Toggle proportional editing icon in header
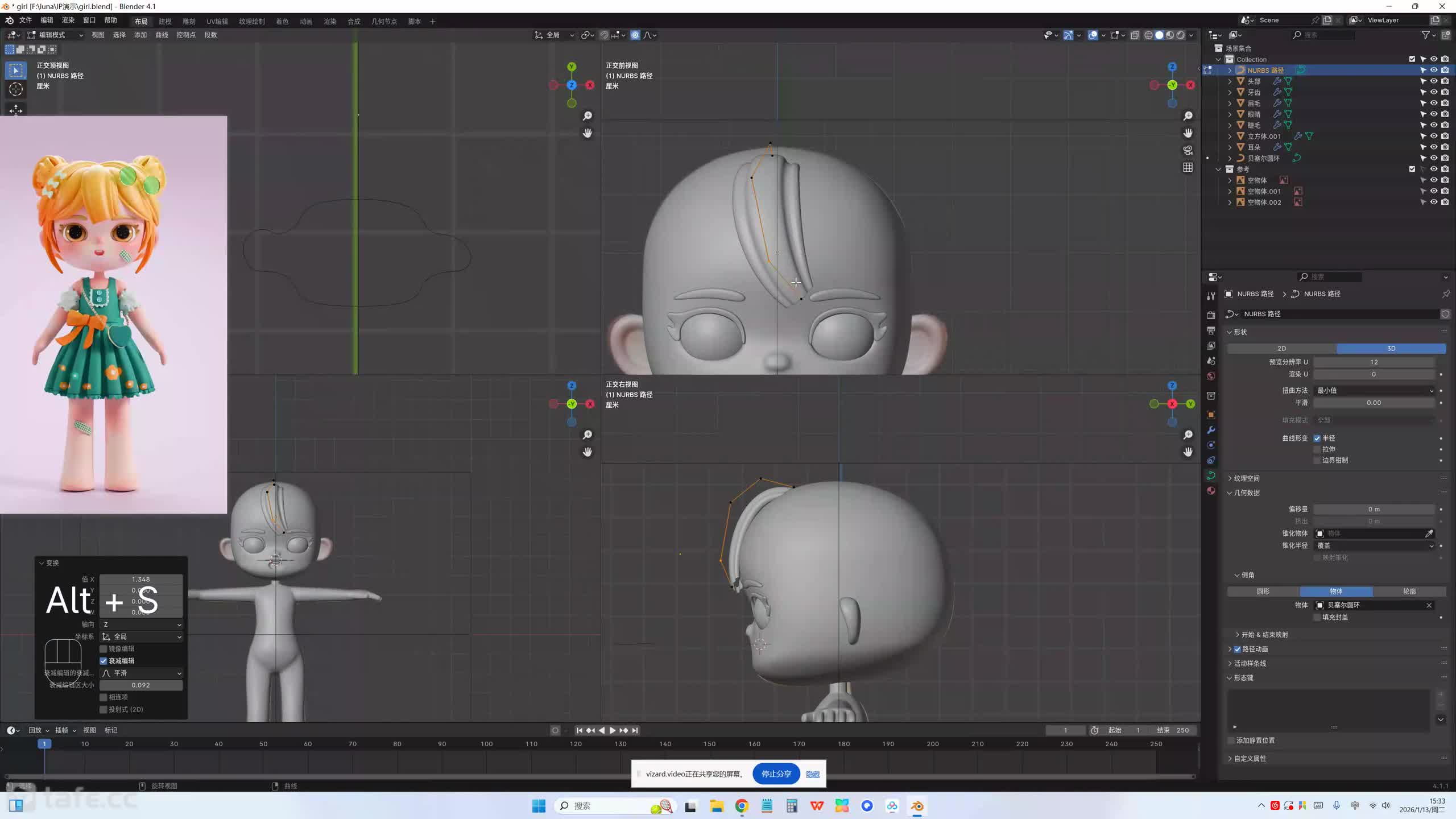Viewport: 1456px width, 819px height. [635, 35]
